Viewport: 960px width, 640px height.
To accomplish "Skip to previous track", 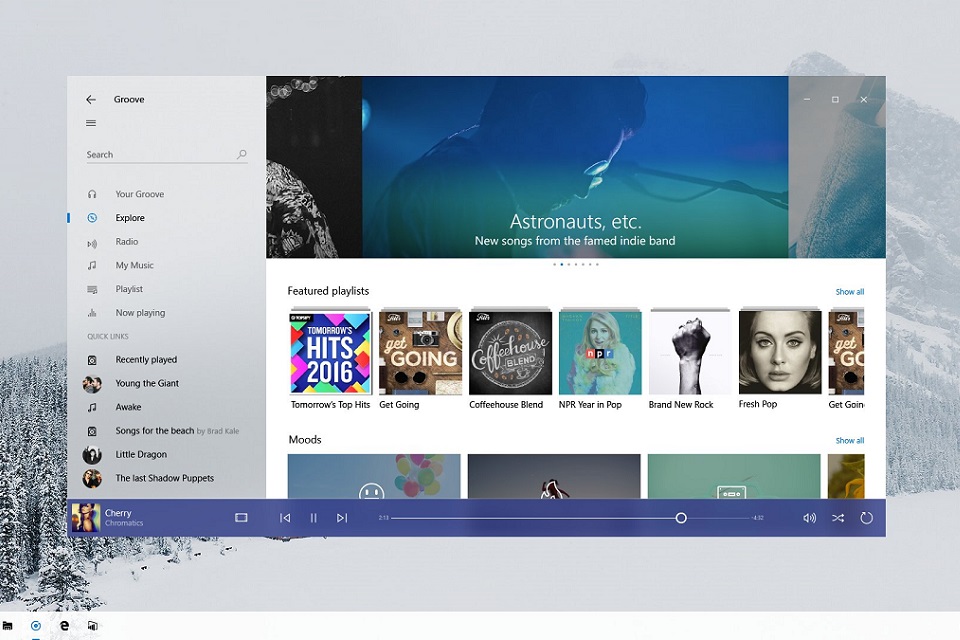I will click(285, 518).
